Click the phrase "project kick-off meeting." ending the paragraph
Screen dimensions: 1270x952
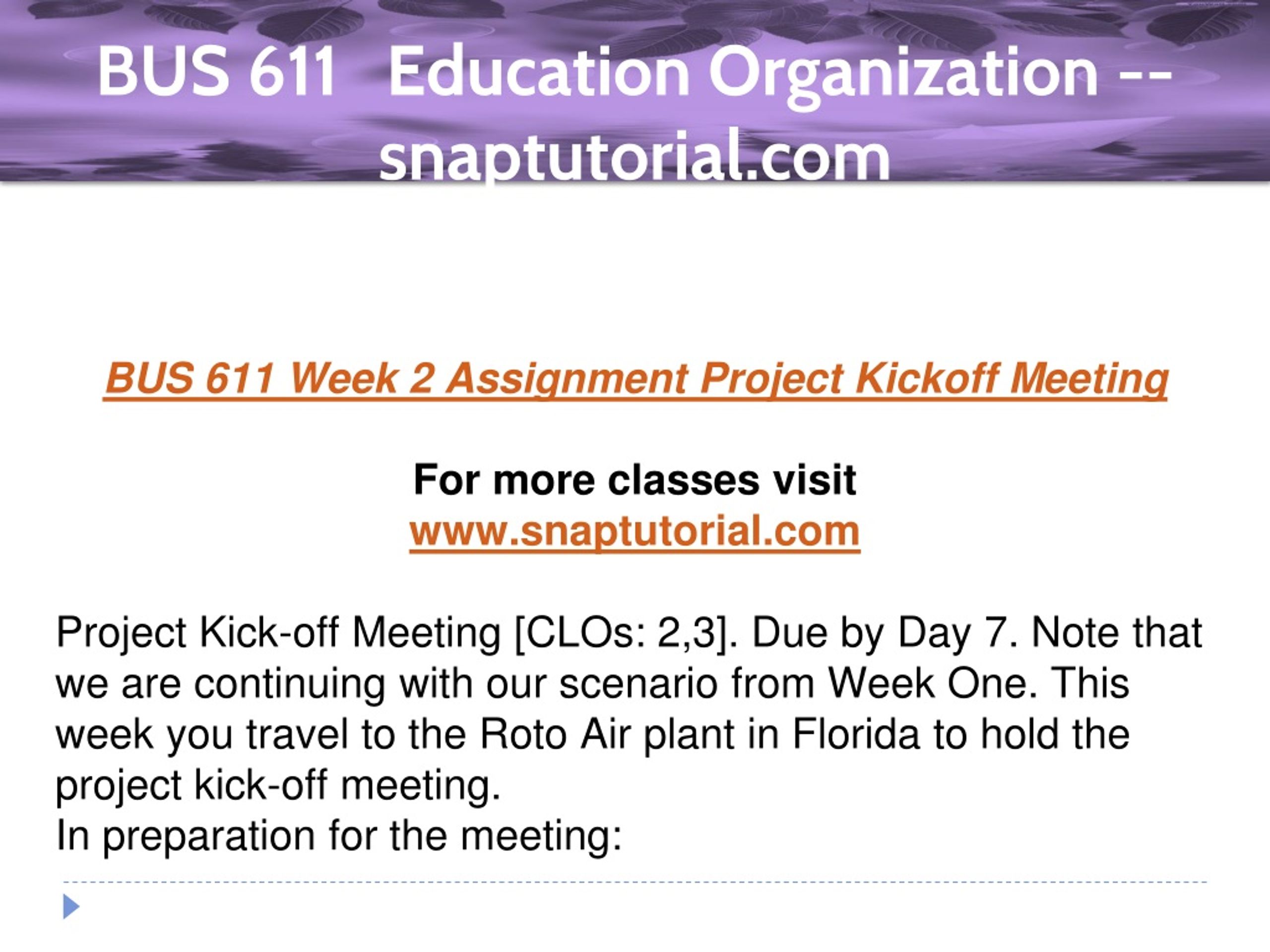[278, 786]
